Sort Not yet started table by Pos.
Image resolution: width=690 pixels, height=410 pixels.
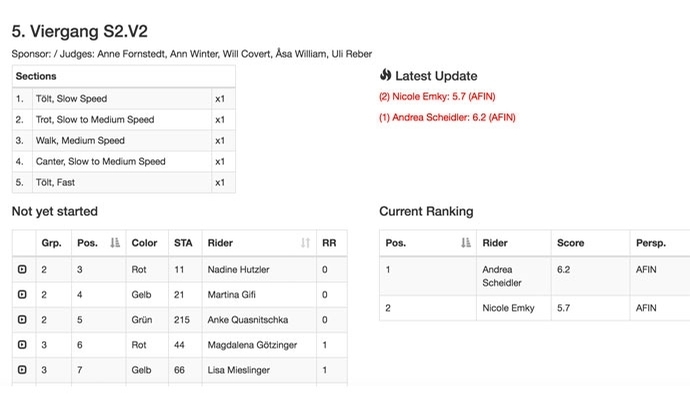click(x=115, y=243)
